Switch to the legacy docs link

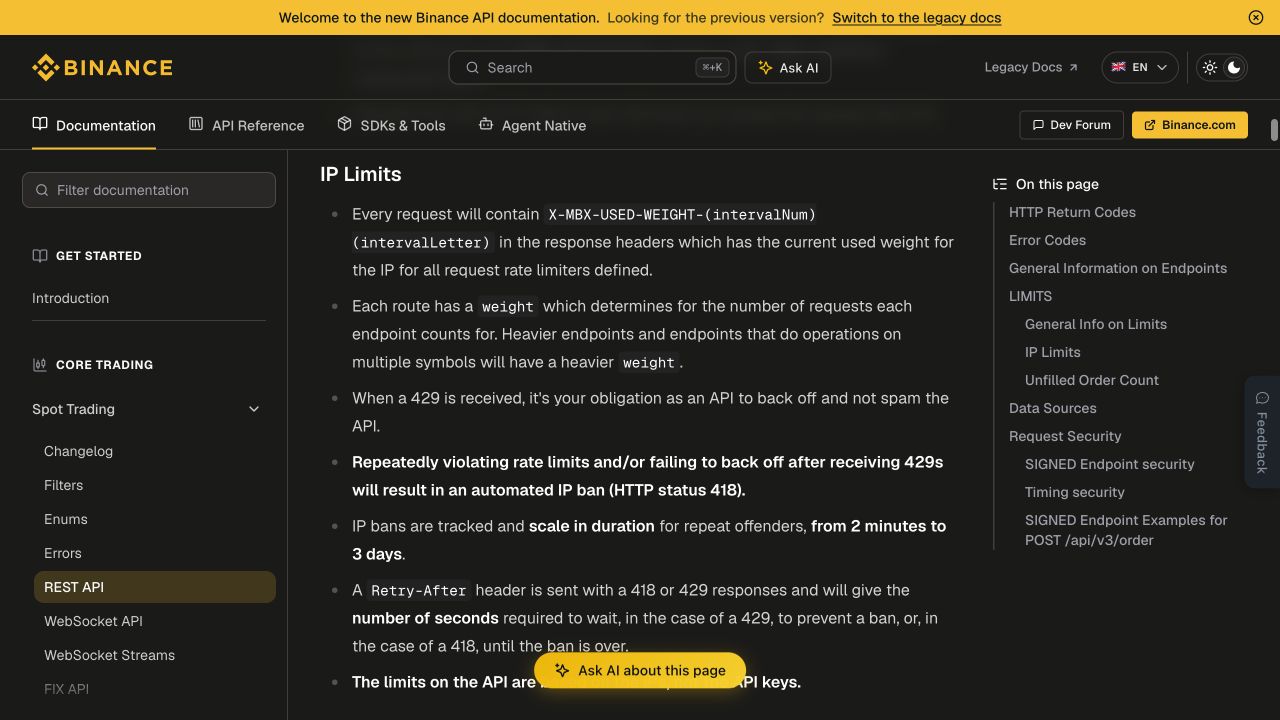point(916,17)
